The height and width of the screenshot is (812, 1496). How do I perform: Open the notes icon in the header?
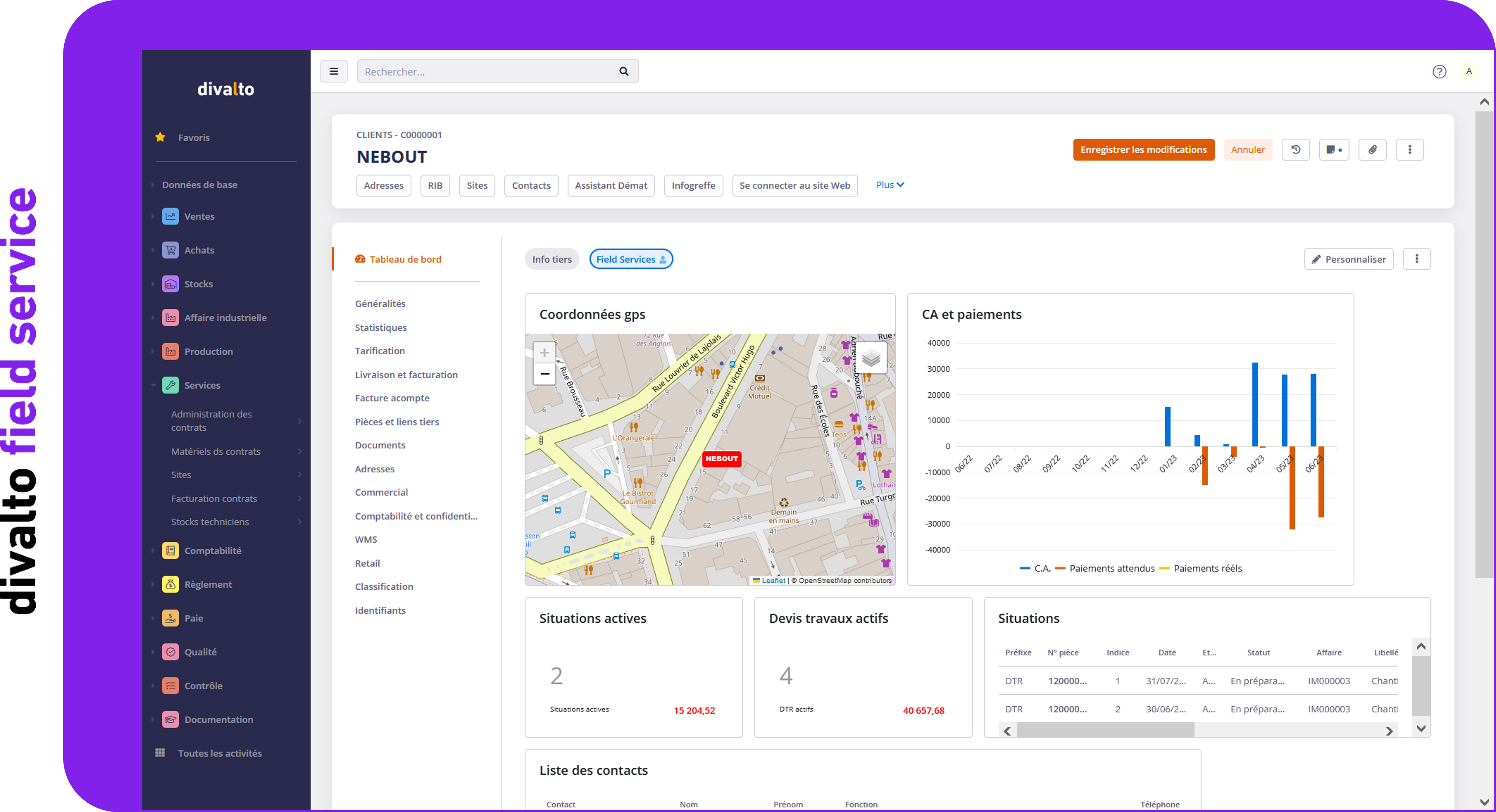(x=1333, y=150)
